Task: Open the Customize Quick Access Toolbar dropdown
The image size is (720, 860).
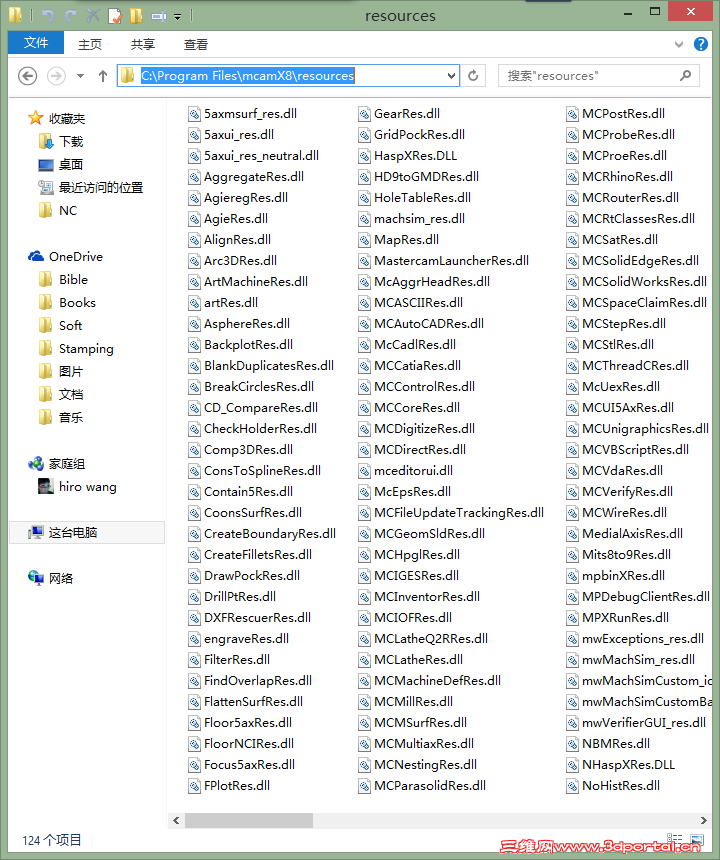Action: click(x=178, y=17)
